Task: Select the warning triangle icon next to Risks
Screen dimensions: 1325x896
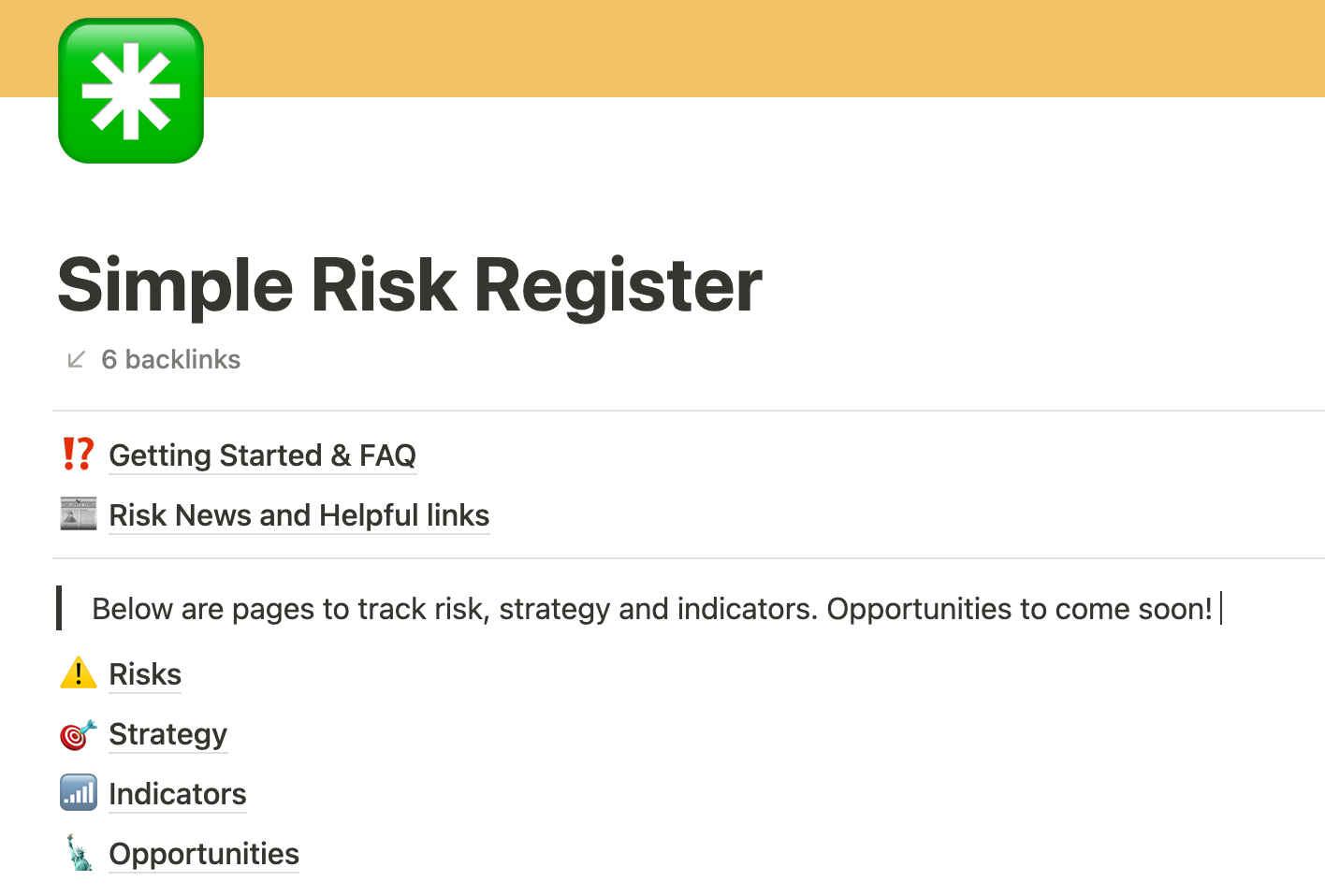Action: [x=78, y=672]
